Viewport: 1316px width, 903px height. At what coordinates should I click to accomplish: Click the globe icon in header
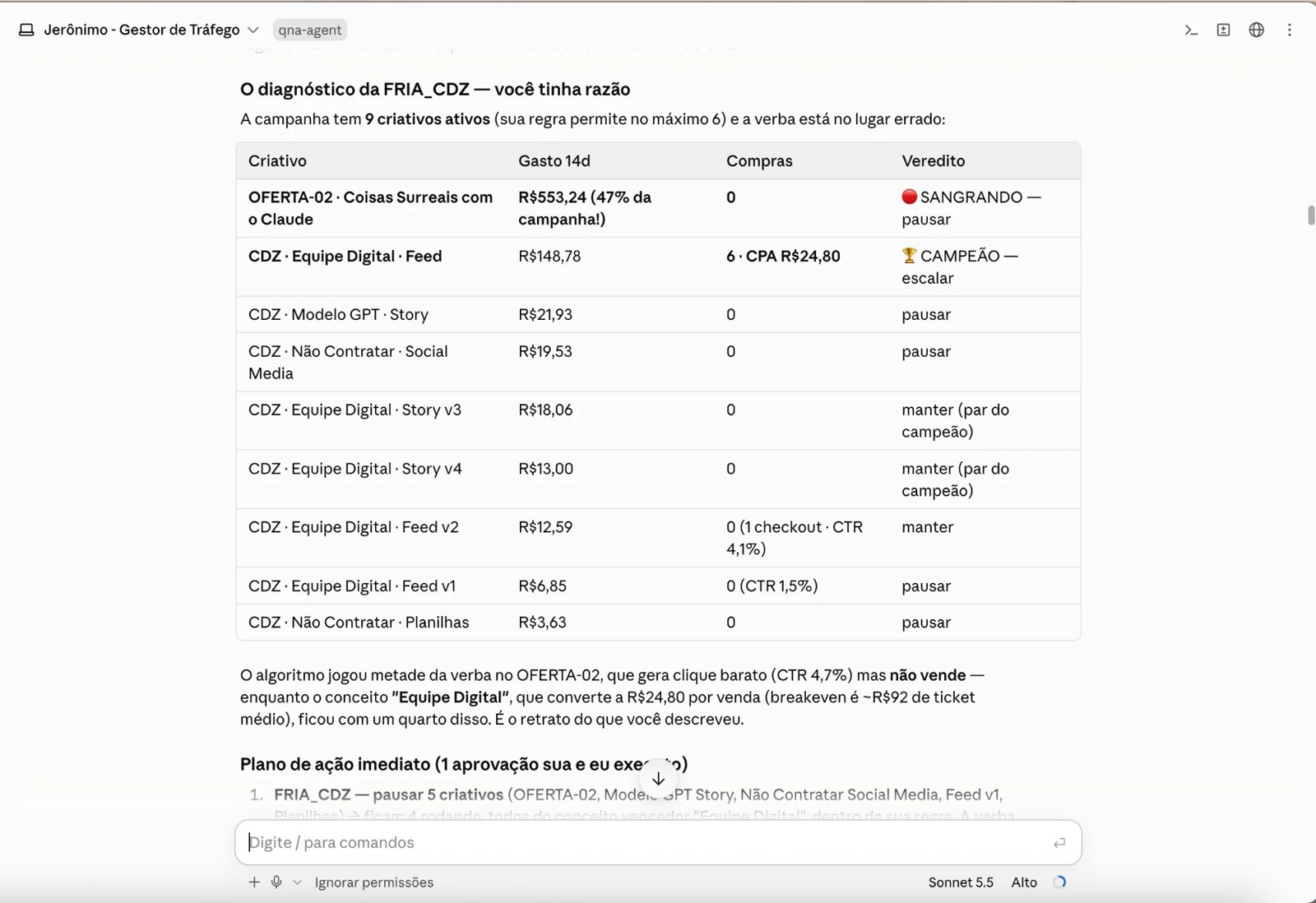tap(1257, 30)
